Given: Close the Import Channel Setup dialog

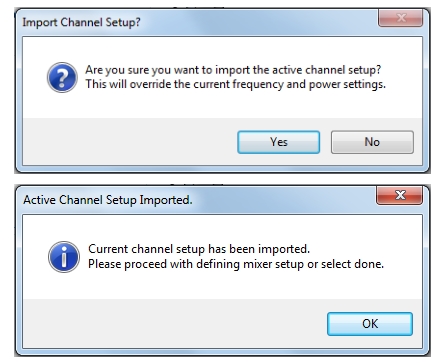Looking at the screenshot, I should pyautogui.click(x=401, y=18).
